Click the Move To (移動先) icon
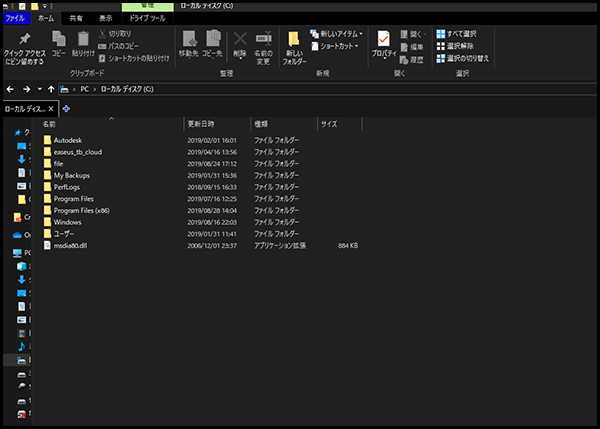This screenshot has width=600, height=429. pyautogui.click(x=188, y=40)
